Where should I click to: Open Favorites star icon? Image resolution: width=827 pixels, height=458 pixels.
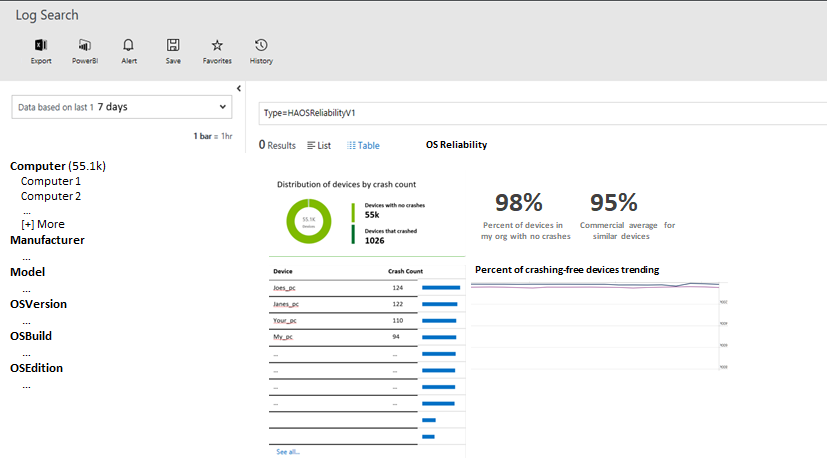click(217, 45)
